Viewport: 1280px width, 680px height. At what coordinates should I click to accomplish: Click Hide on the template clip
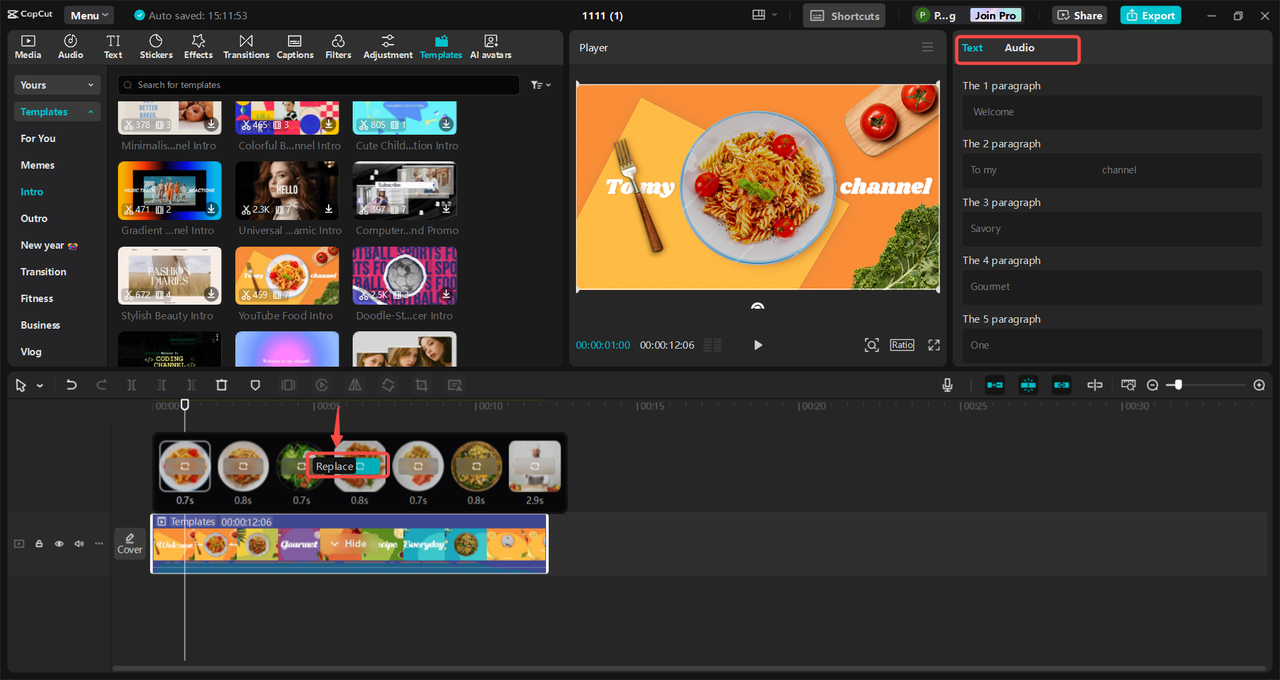point(348,544)
